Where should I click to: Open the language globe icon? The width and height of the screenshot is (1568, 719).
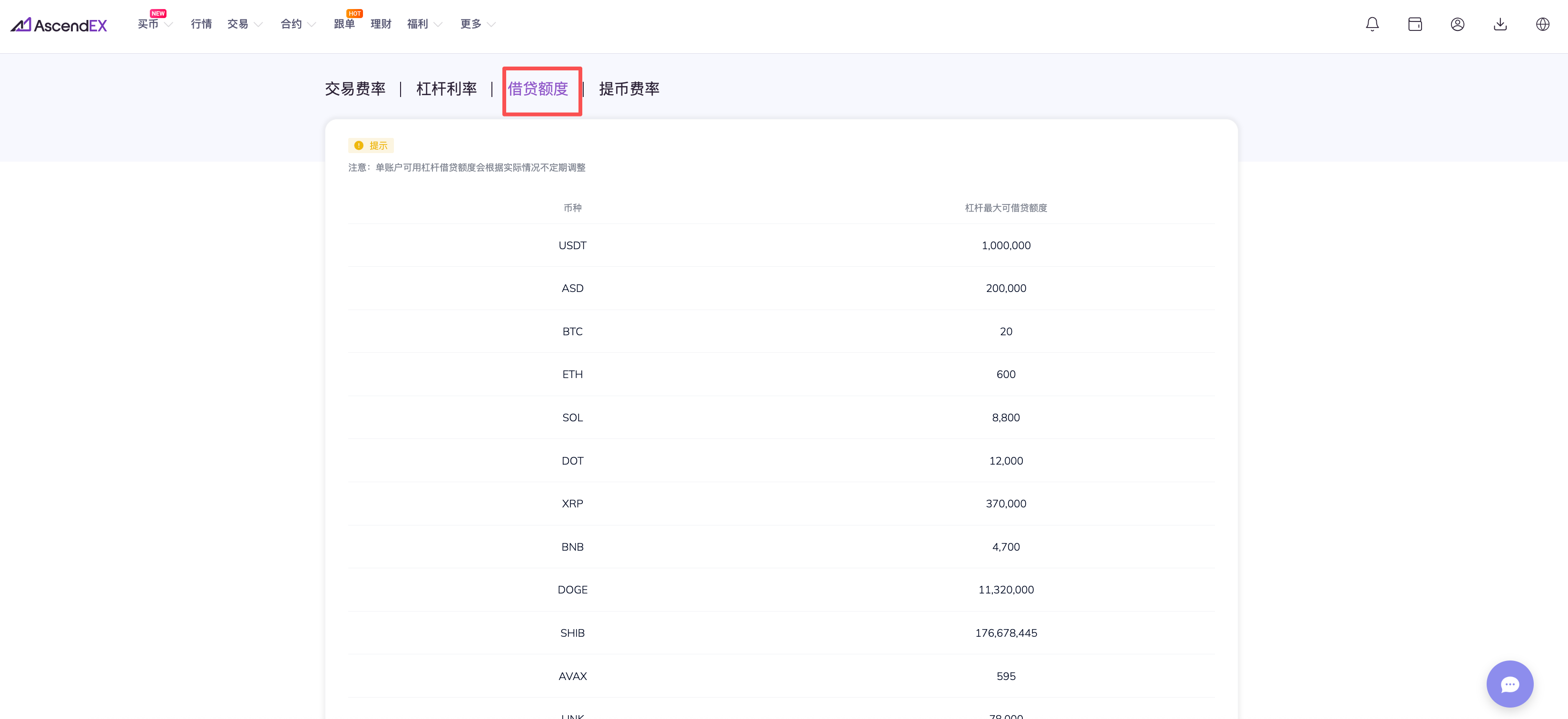click(x=1542, y=24)
